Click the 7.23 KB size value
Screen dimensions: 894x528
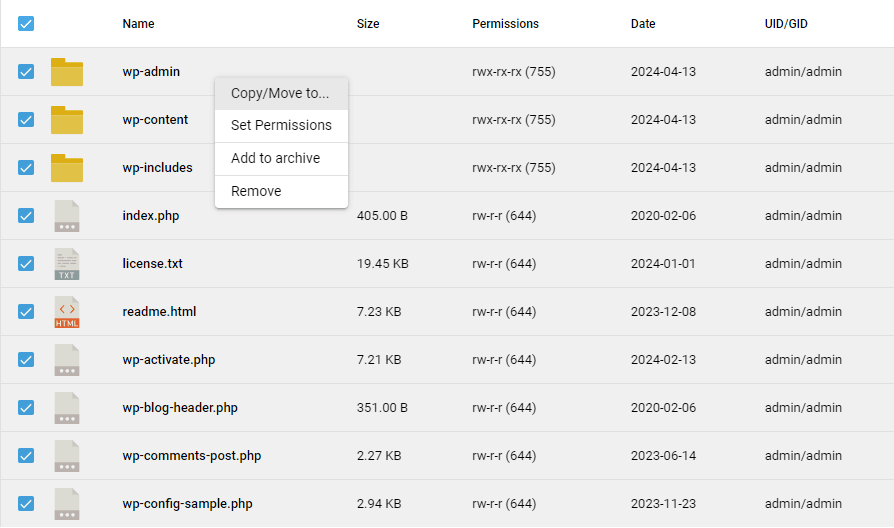(379, 311)
